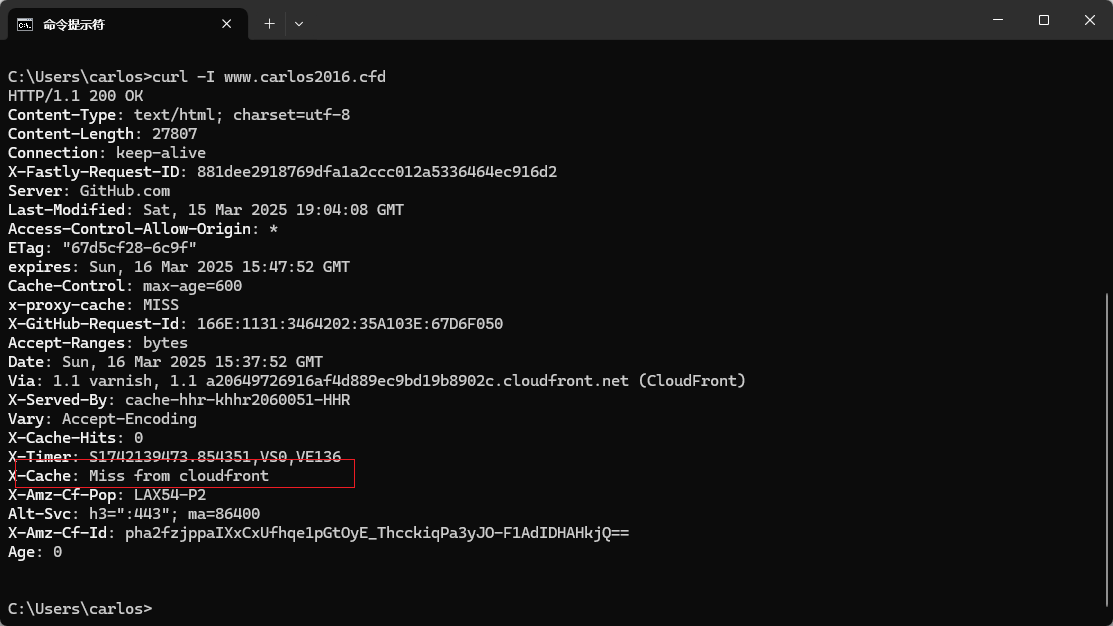Viewport: 1113px width, 626px height.
Task: Close the 命令提示符 tab
Action: (x=226, y=24)
